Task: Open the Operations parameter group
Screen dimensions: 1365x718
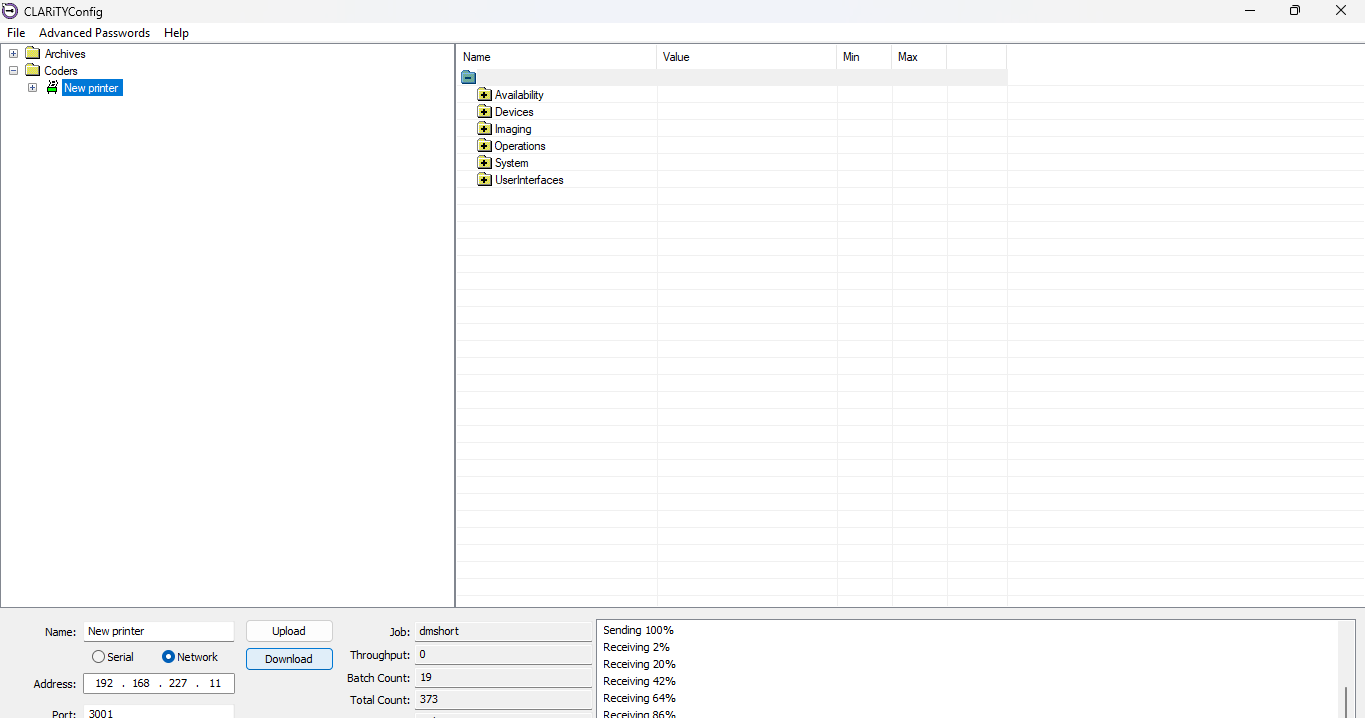Action: pyautogui.click(x=484, y=146)
